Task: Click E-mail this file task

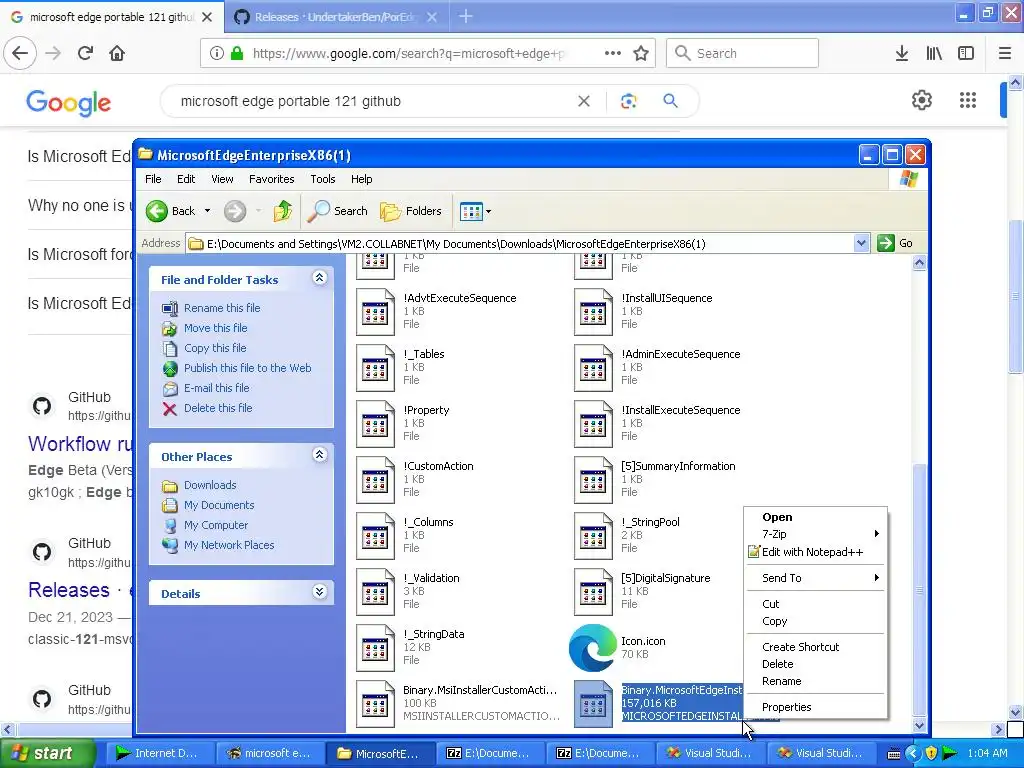Action: coord(216,388)
